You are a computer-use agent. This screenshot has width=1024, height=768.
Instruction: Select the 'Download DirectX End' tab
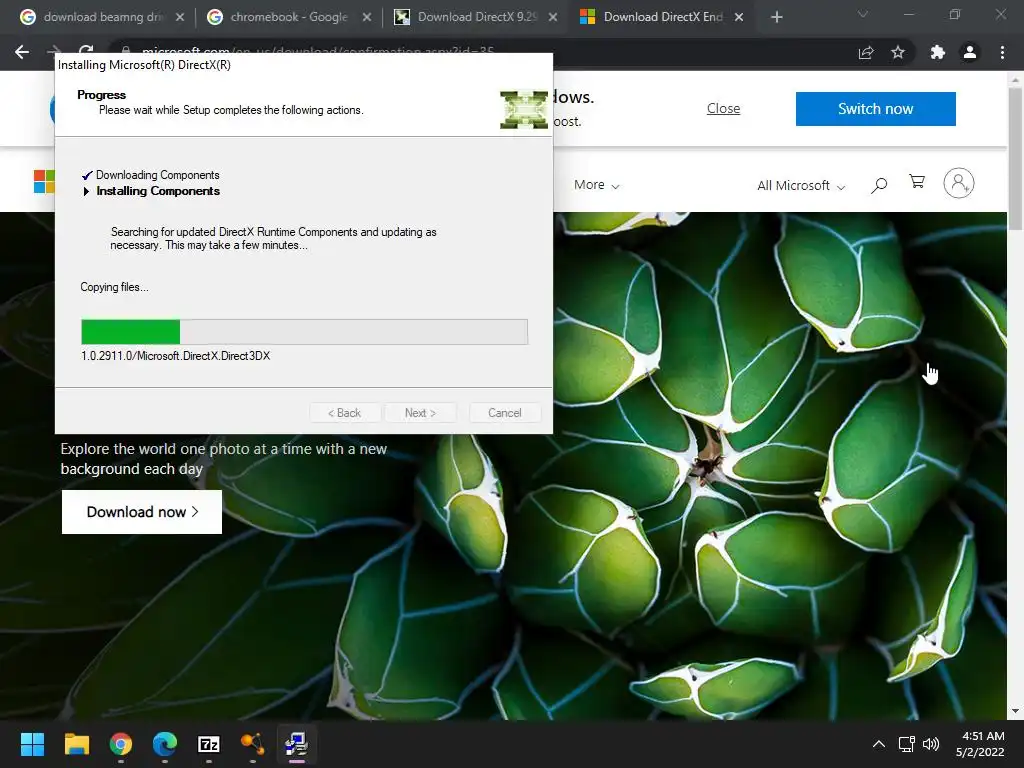click(x=662, y=17)
